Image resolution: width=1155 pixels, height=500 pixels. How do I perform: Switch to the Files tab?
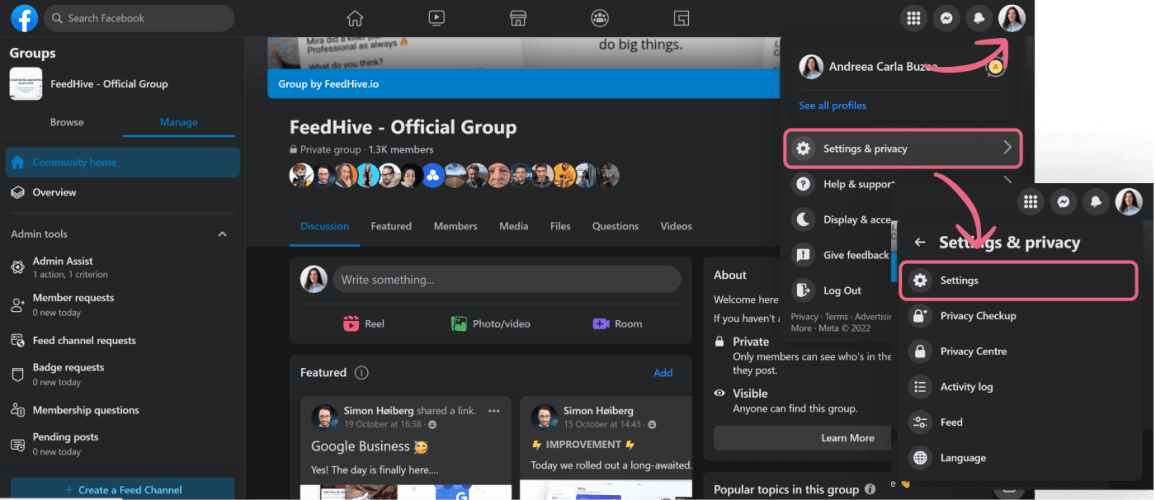pyautogui.click(x=561, y=226)
